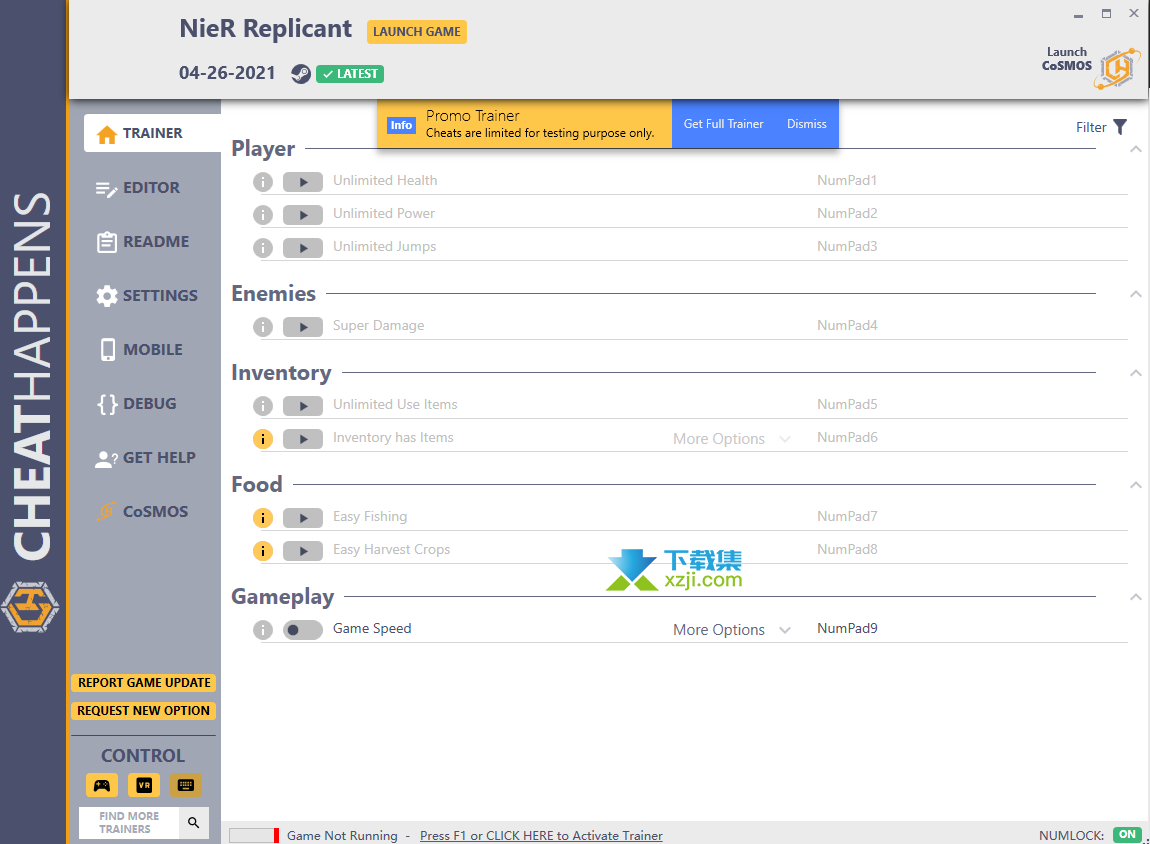Image resolution: width=1150 pixels, height=844 pixels.
Task: Open the Settings tab
Action: 147,296
